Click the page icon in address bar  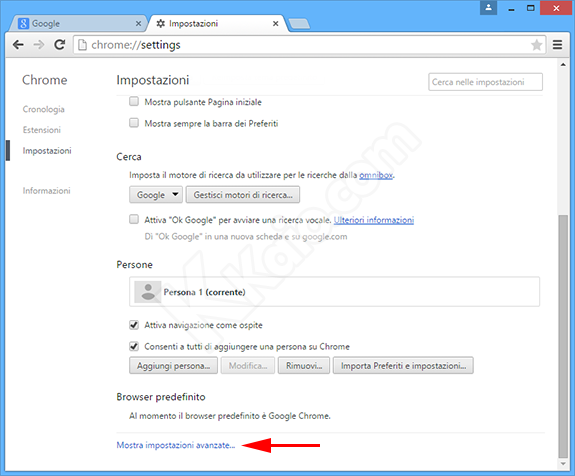[x=83, y=45]
